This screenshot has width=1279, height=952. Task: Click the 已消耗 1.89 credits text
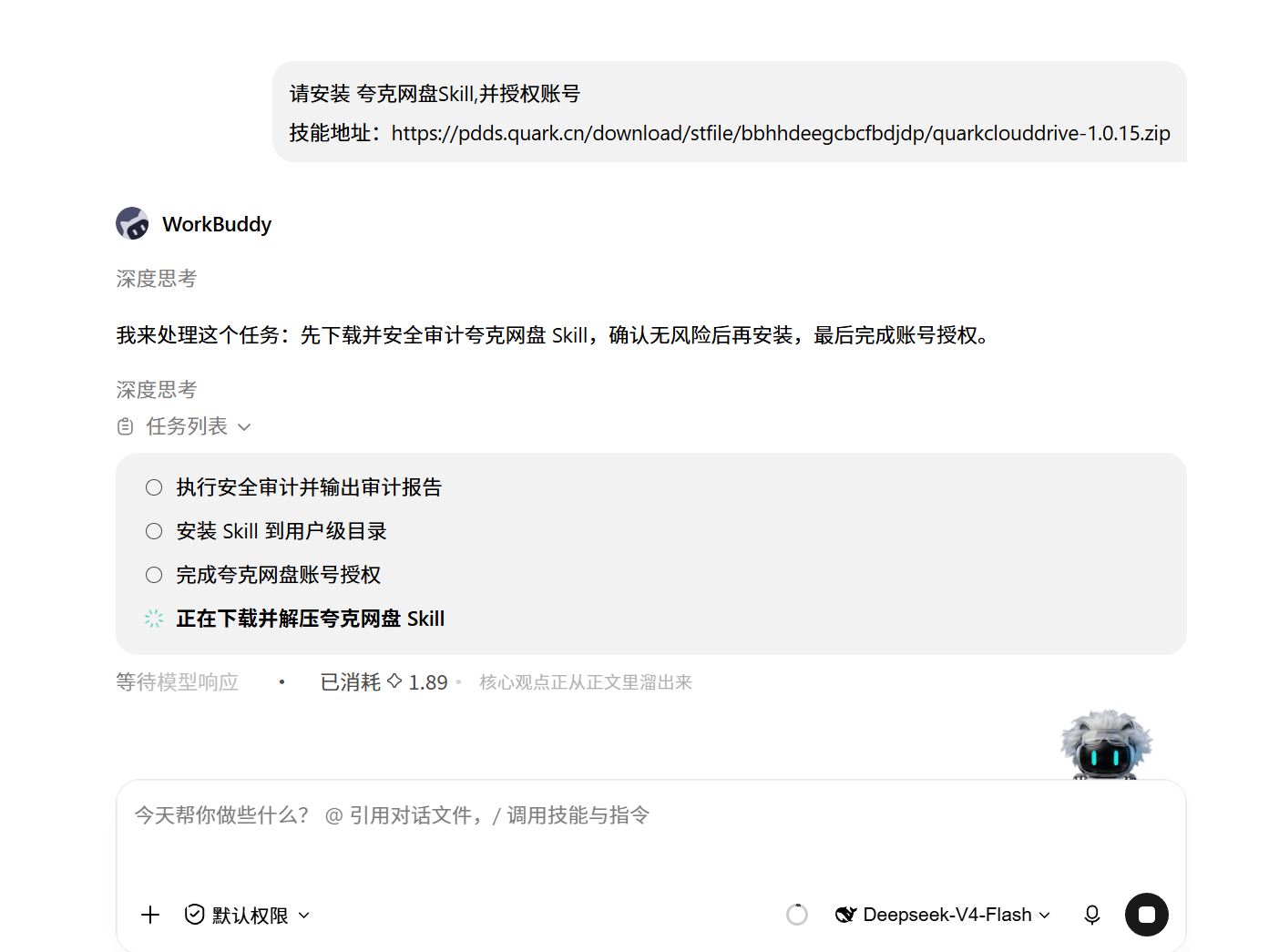pyautogui.click(x=384, y=682)
